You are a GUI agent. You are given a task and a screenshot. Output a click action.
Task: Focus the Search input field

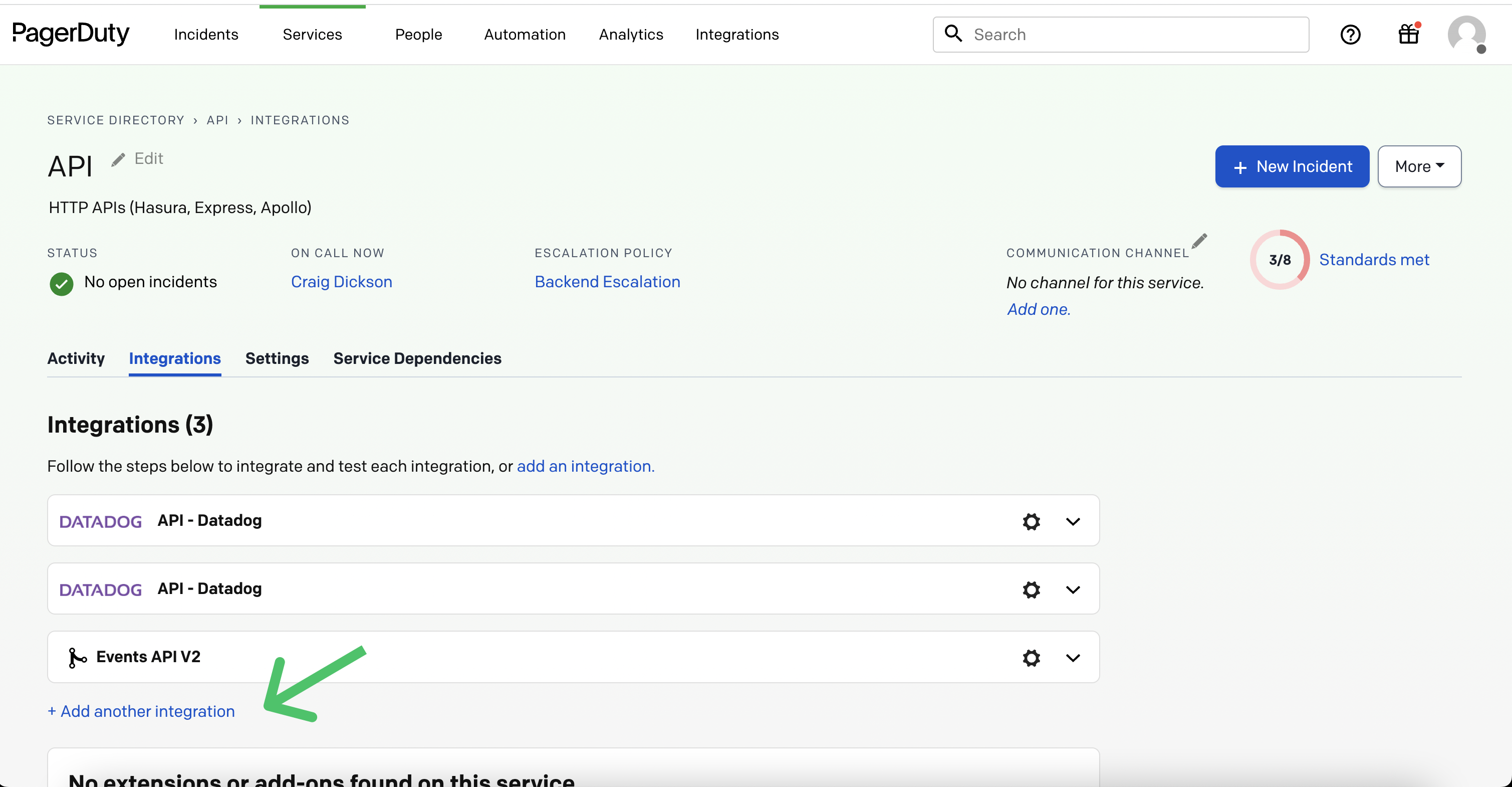coord(1121,35)
